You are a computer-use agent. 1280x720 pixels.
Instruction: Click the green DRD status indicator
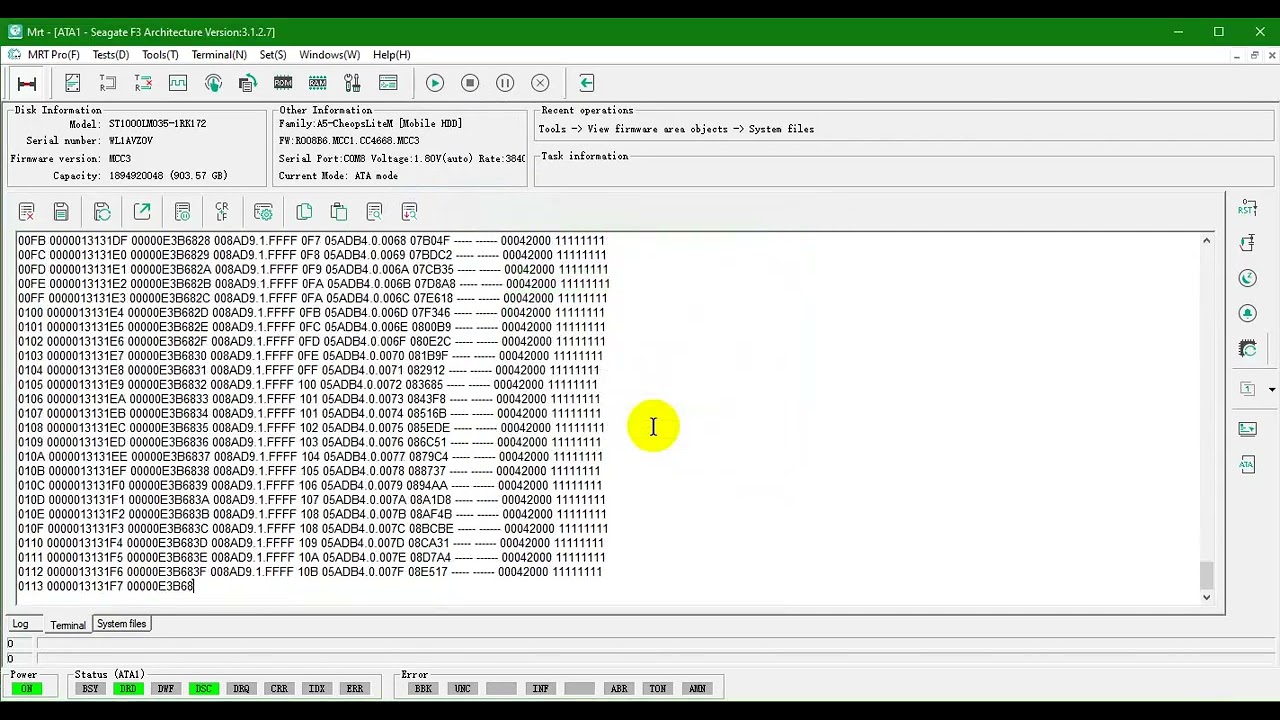click(128, 688)
